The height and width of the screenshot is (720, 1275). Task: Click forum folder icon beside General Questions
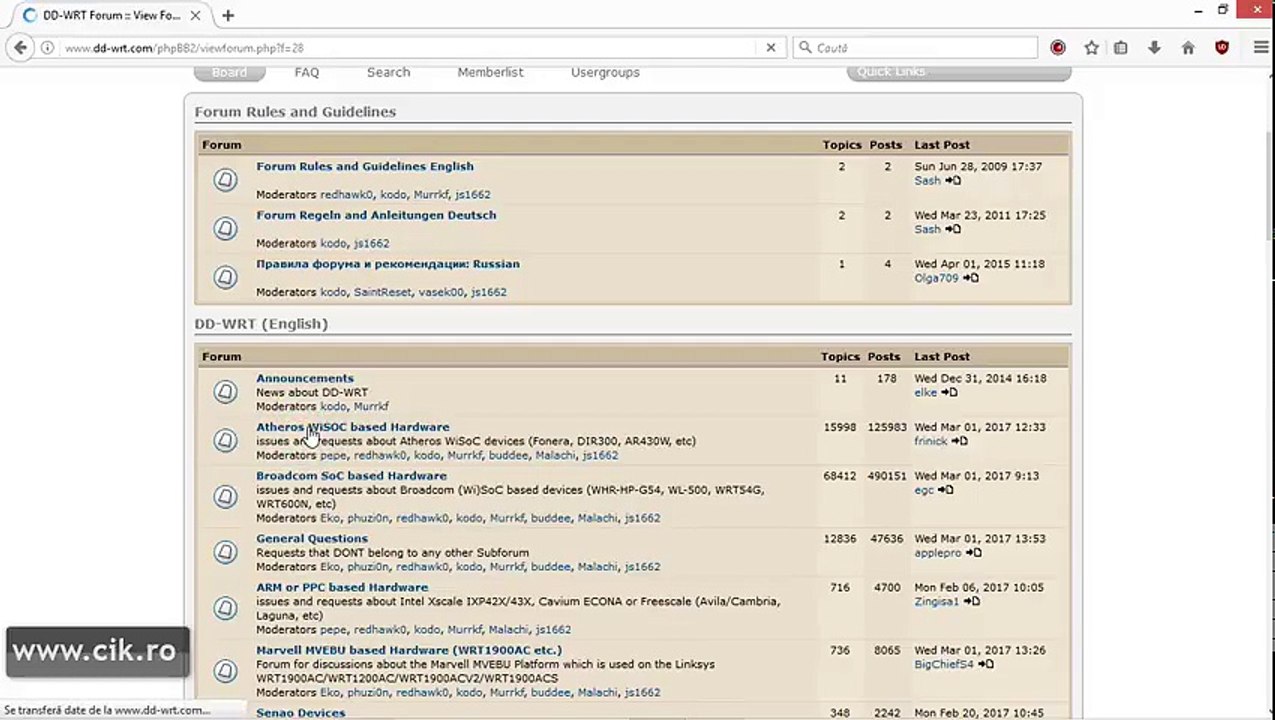click(225, 552)
